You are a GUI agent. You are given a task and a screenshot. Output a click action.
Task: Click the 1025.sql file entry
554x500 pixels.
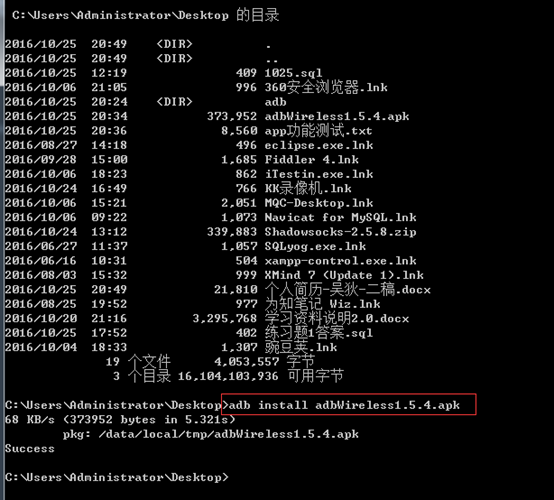point(293,73)
